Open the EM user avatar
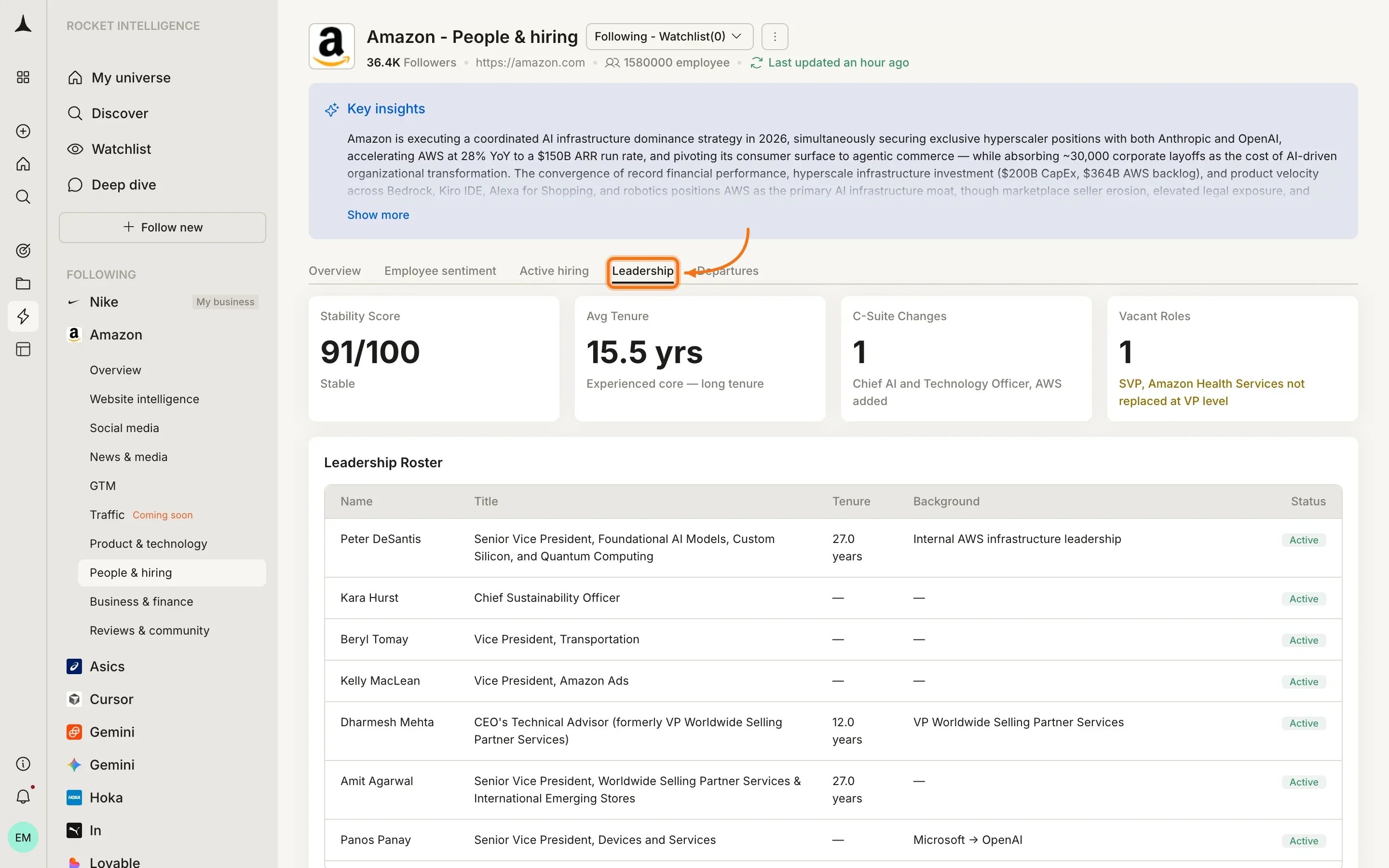Viewport: 1389px width, 868px height. point(23,837)
